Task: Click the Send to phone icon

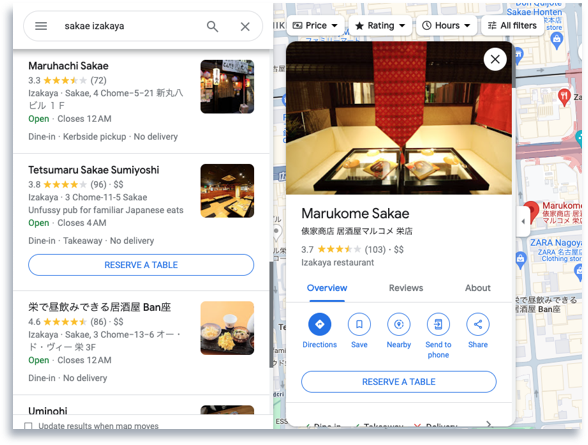Action: [438, 324]
